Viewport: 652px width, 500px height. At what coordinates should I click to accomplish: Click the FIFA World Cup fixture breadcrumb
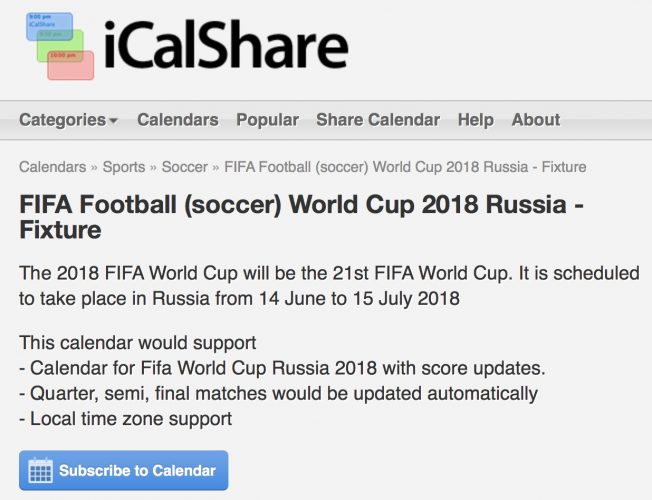tap(405, 167)
